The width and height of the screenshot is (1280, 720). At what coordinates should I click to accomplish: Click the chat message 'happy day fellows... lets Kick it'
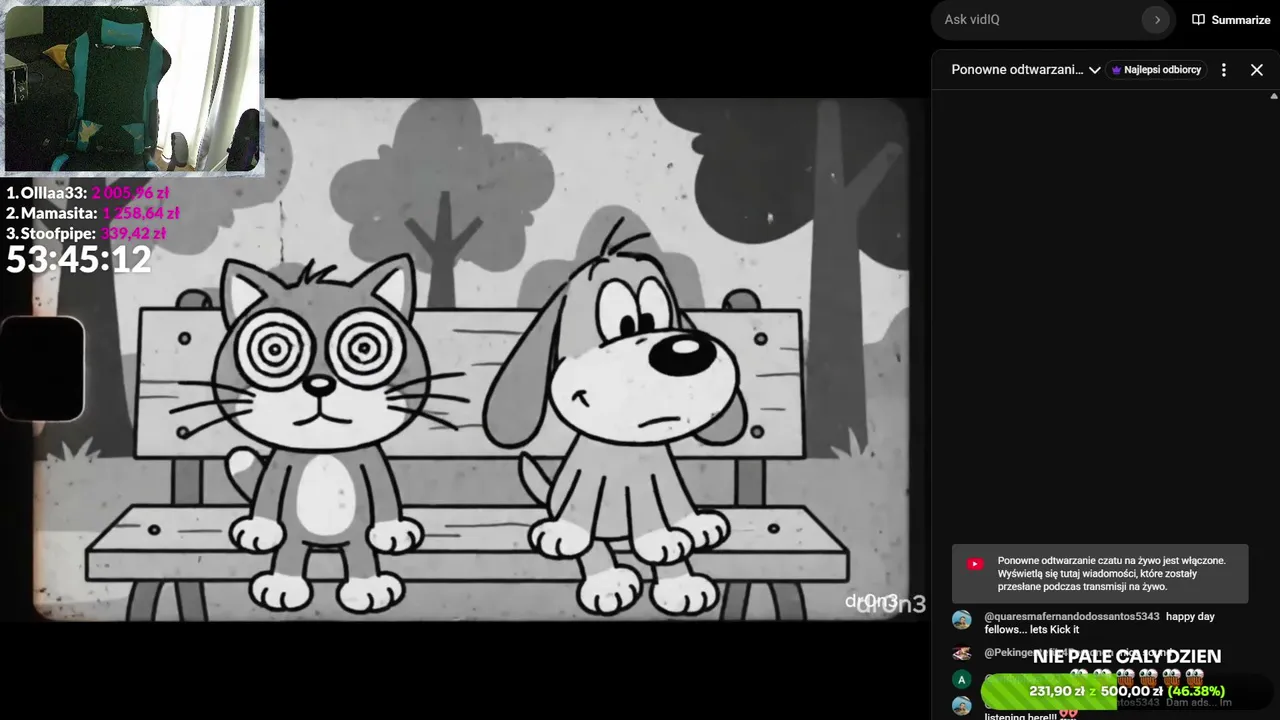tap(1100, 623)
